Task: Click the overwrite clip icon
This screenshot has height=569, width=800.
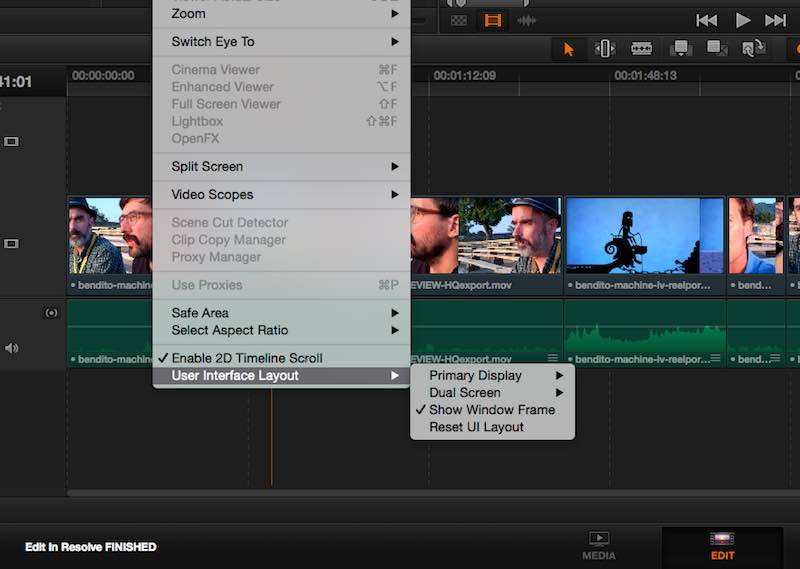Action: 717,48
